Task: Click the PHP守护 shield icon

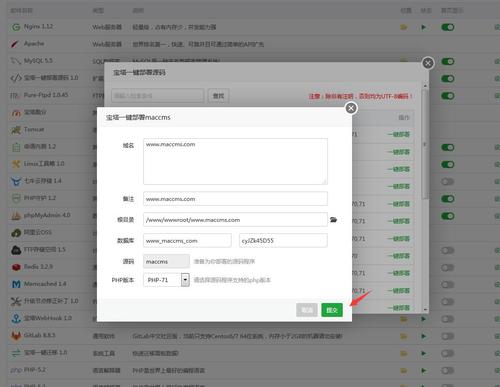Action: 16,199
